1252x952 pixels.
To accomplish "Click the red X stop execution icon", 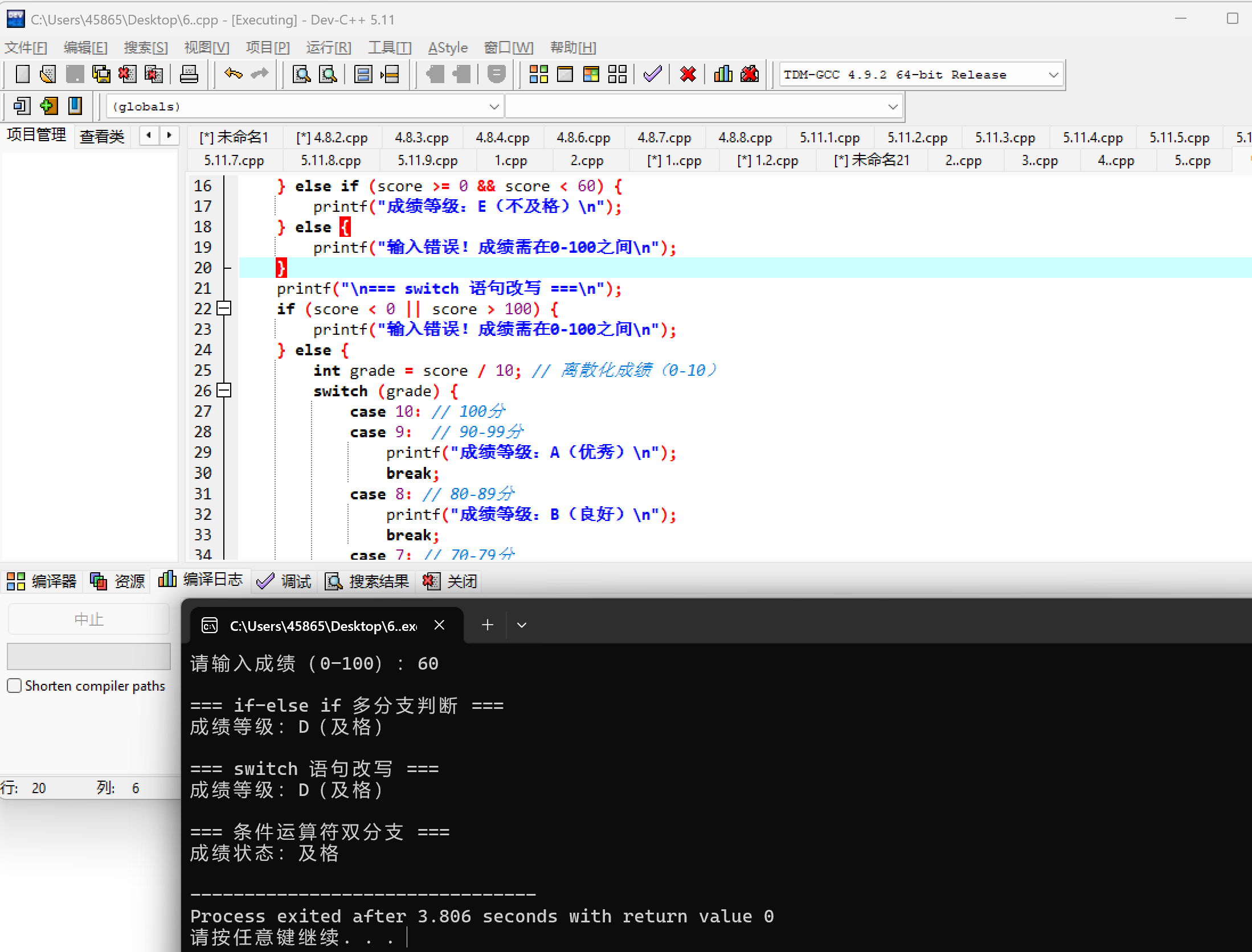I will 688,74.
